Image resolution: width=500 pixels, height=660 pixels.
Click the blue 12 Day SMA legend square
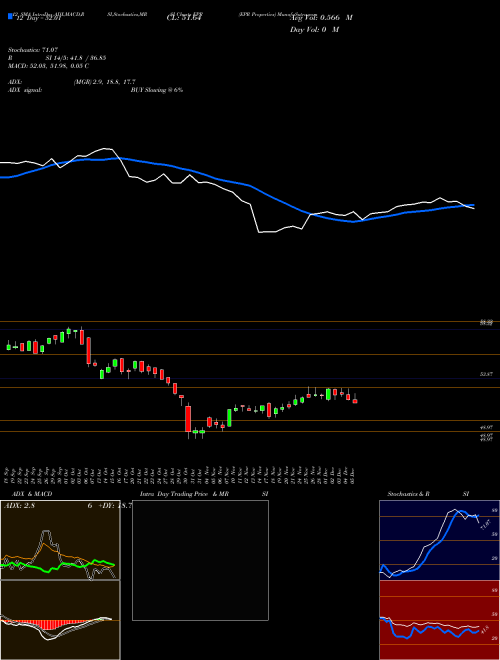click(10, 16)
